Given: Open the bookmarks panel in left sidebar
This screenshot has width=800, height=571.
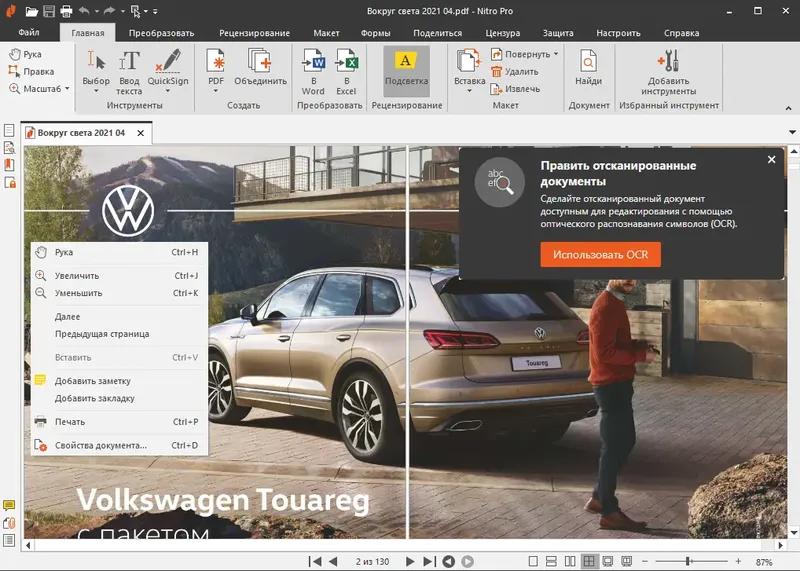Looking at the screenshot, I should [x=9, y=165].
